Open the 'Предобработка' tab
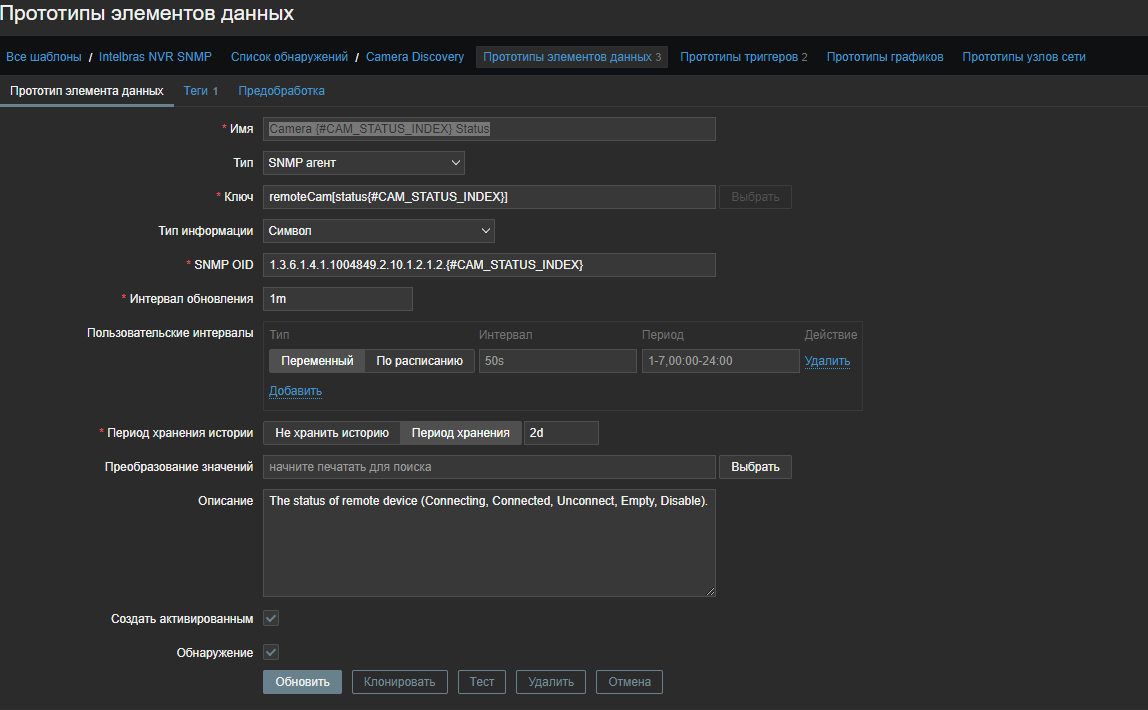 pos(281,91)
